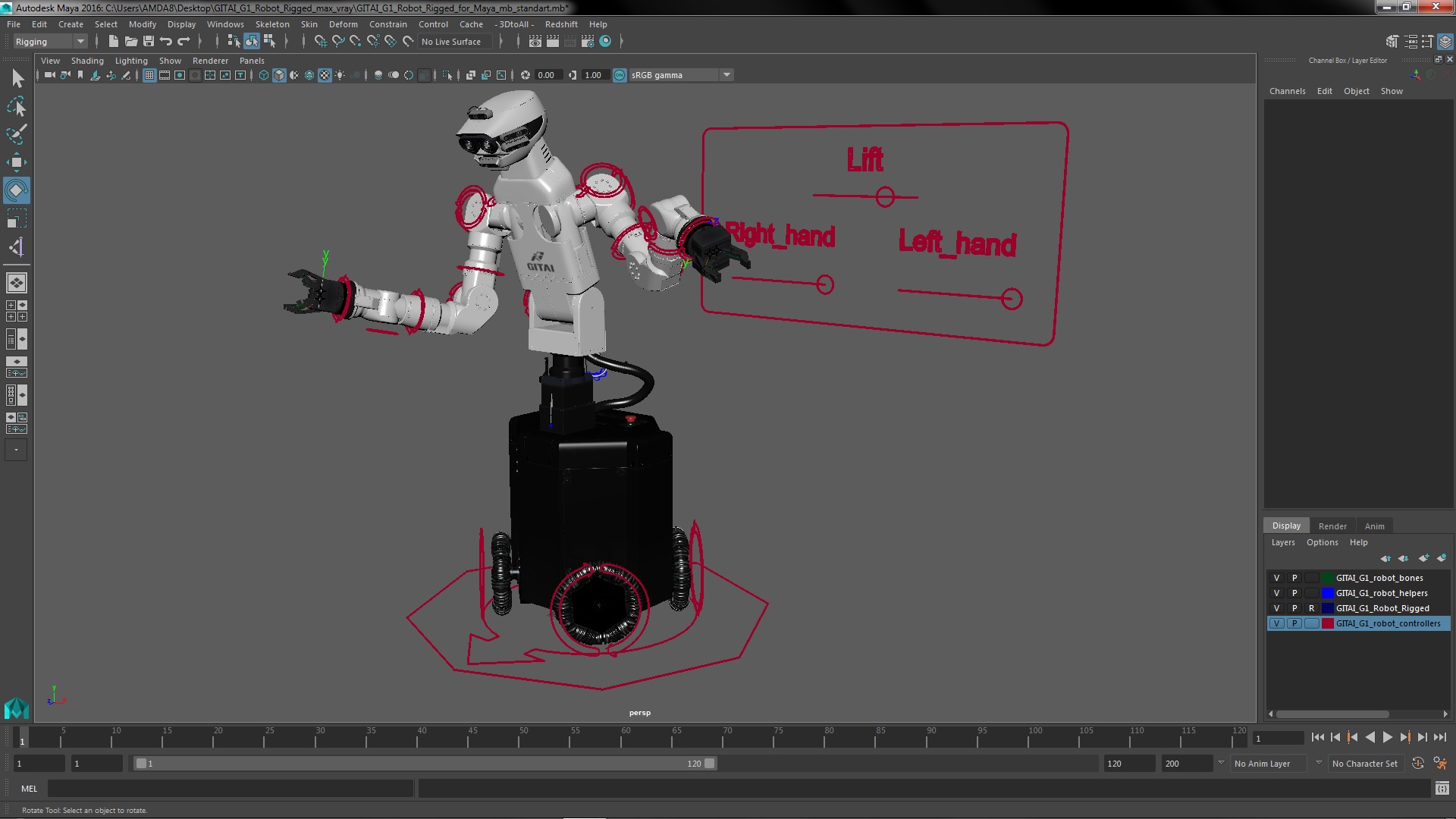Go to start of playback range
The image size is (1456, 819).
tap(1317, 738)
